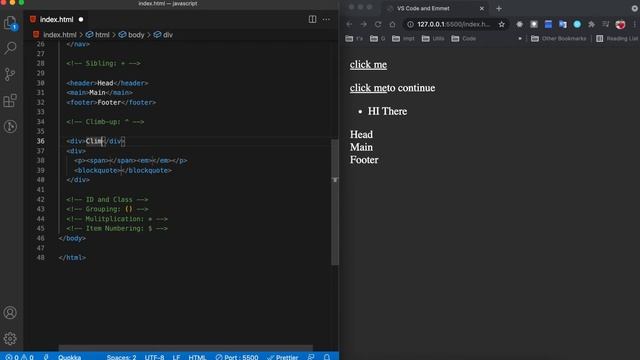Open the Utils bookmarks folder

click(x=433, y=38)
